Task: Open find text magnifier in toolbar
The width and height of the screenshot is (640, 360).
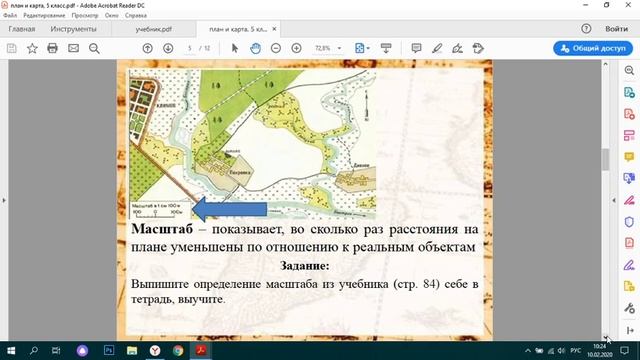Action: point(94,48)
